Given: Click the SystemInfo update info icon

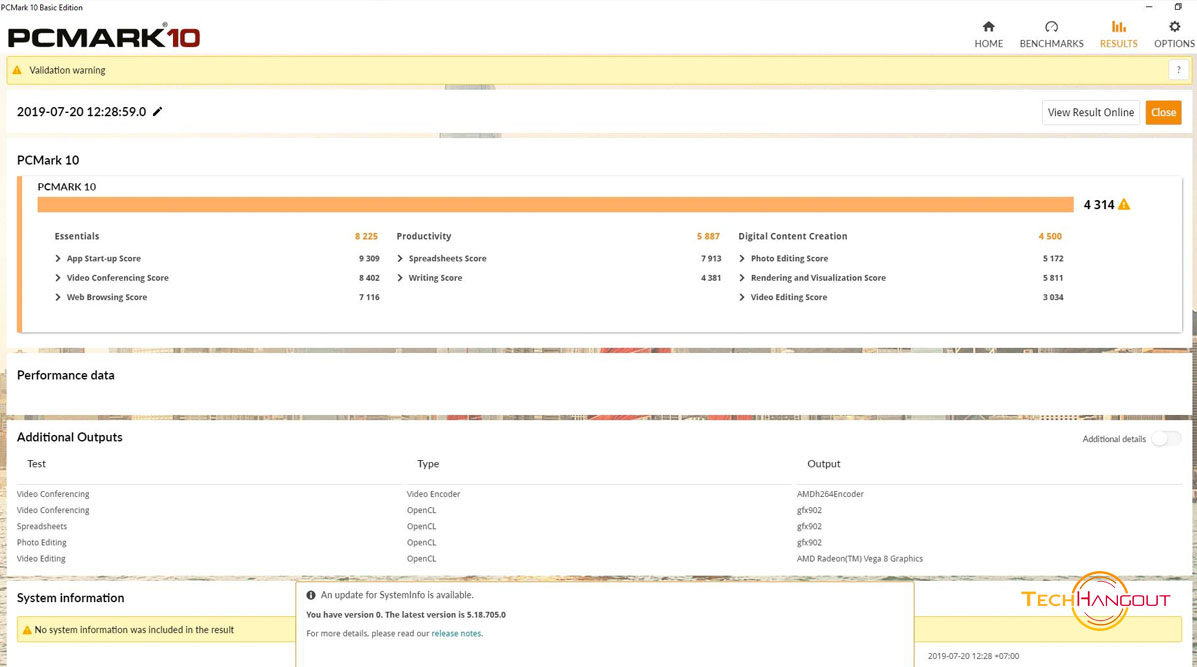Looking at the screenshot, I should (311, 595).
